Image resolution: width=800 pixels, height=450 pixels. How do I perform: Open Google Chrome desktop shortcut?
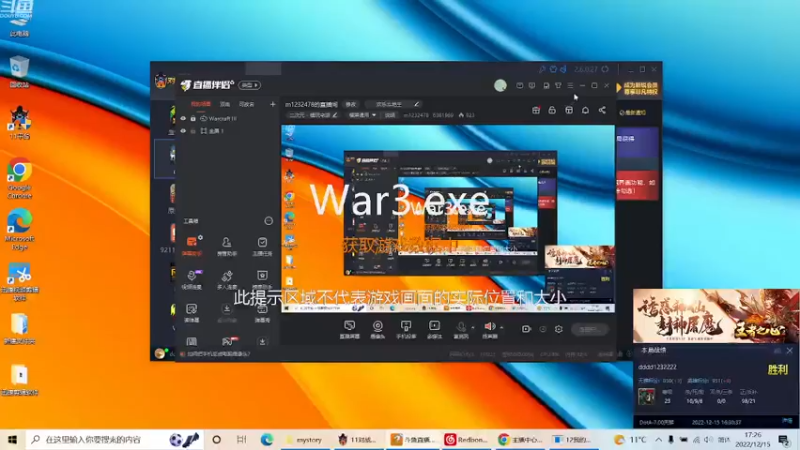point(19,179)
